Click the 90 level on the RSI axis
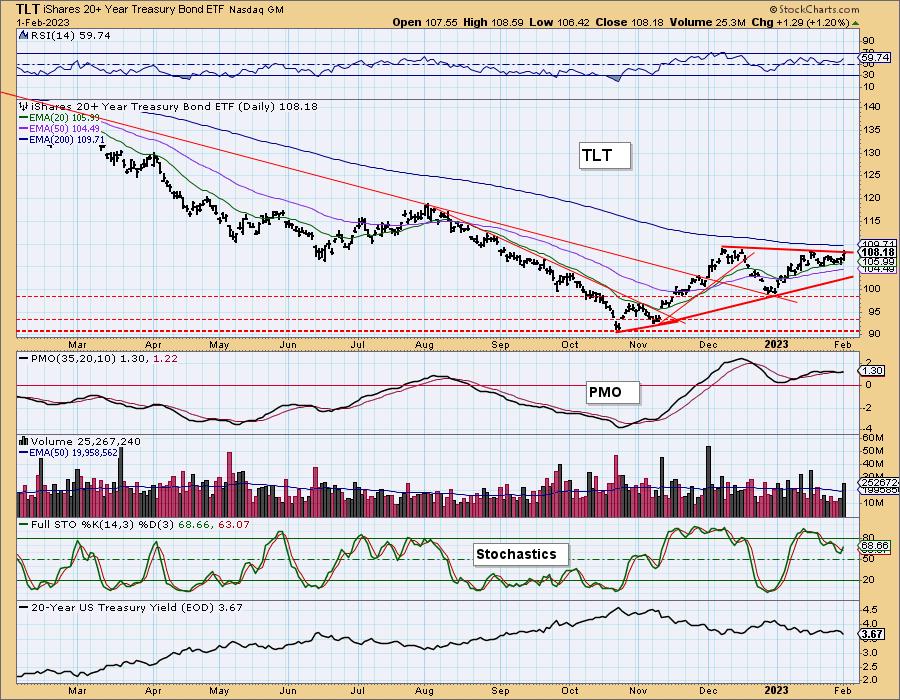900x700 pixels. click(x=868, y=41)
